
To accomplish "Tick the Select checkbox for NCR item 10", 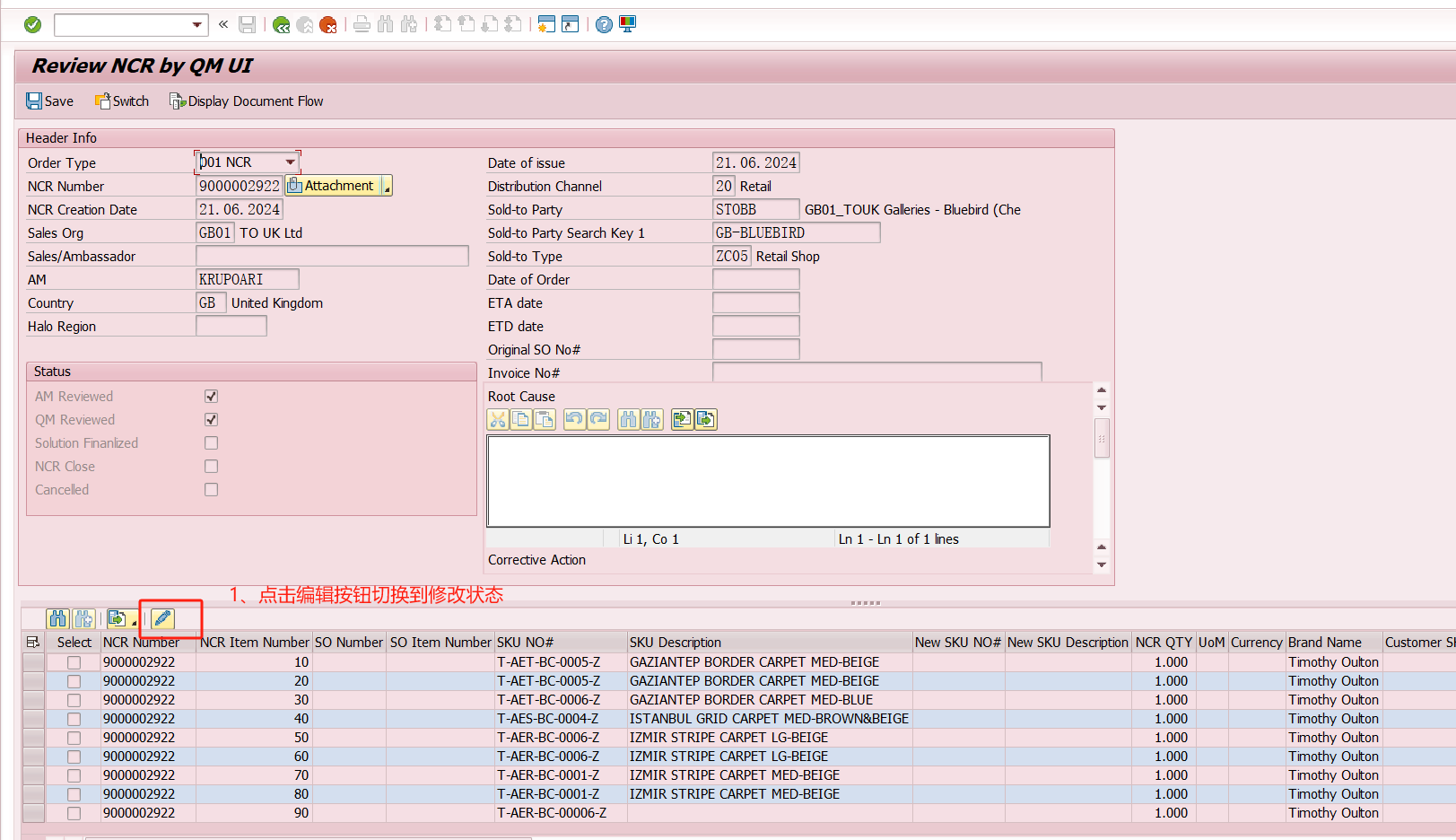I will tap(74, 662).
